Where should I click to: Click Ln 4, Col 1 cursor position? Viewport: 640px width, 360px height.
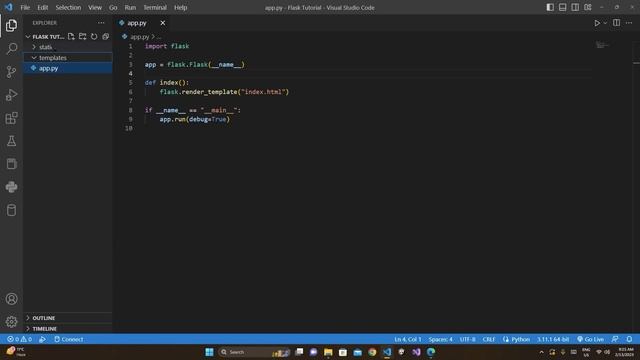coord(407,339)
